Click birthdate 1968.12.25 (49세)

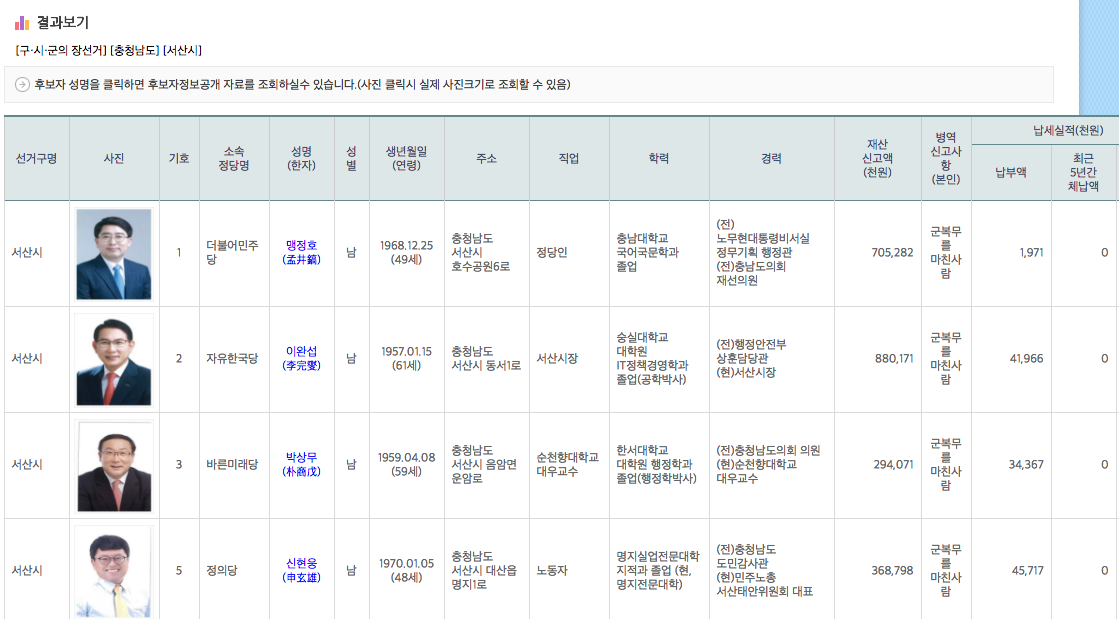(406, 253)
